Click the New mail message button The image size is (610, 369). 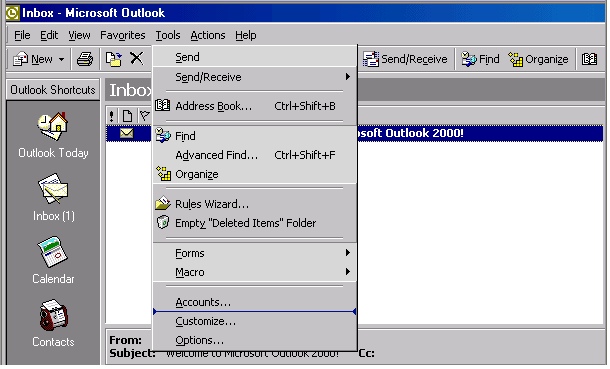tap(33, 59)
